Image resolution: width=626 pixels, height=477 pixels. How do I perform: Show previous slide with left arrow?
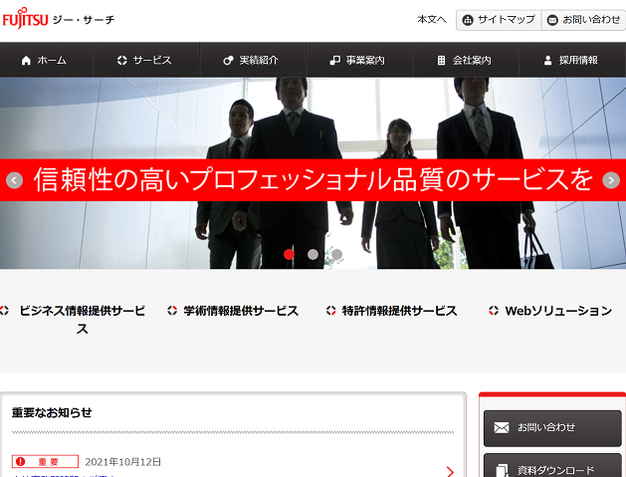pyautogui.click(x=14, y=180)
